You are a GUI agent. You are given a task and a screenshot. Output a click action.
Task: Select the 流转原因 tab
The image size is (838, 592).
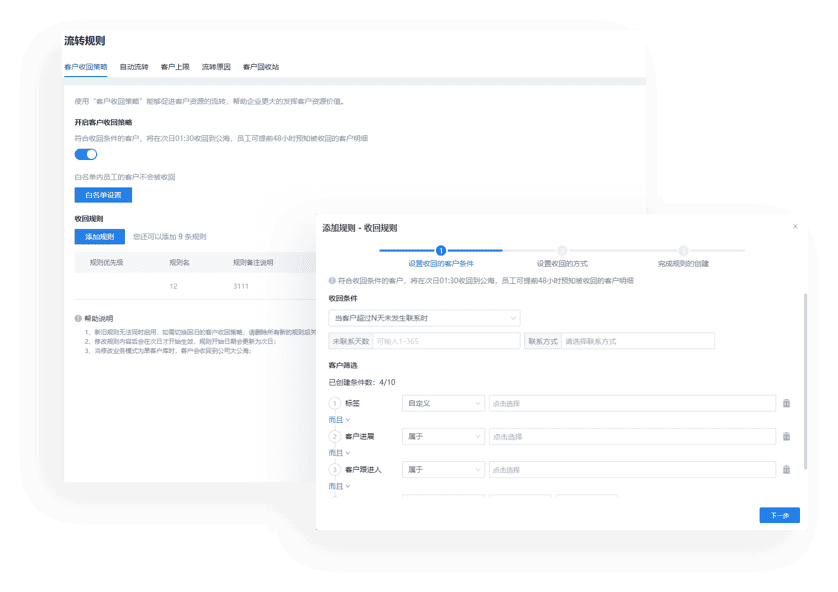216,67
